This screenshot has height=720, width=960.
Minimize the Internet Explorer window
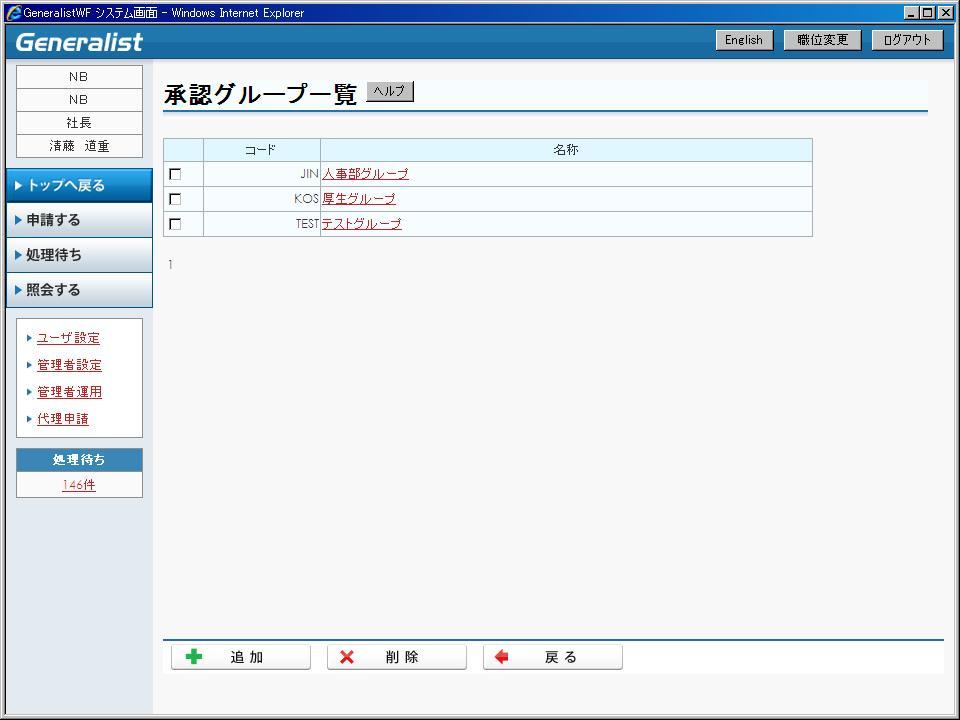[910, 12]
